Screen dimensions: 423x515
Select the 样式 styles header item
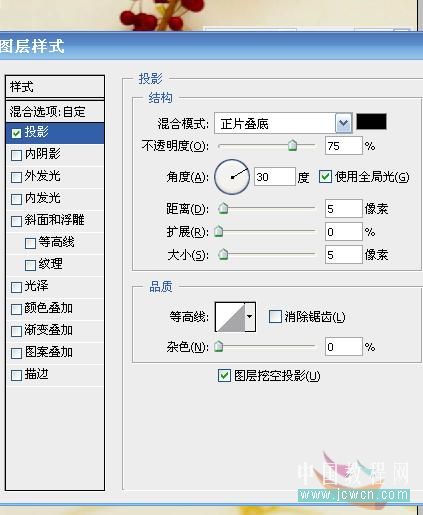click(x=55, y=87)
